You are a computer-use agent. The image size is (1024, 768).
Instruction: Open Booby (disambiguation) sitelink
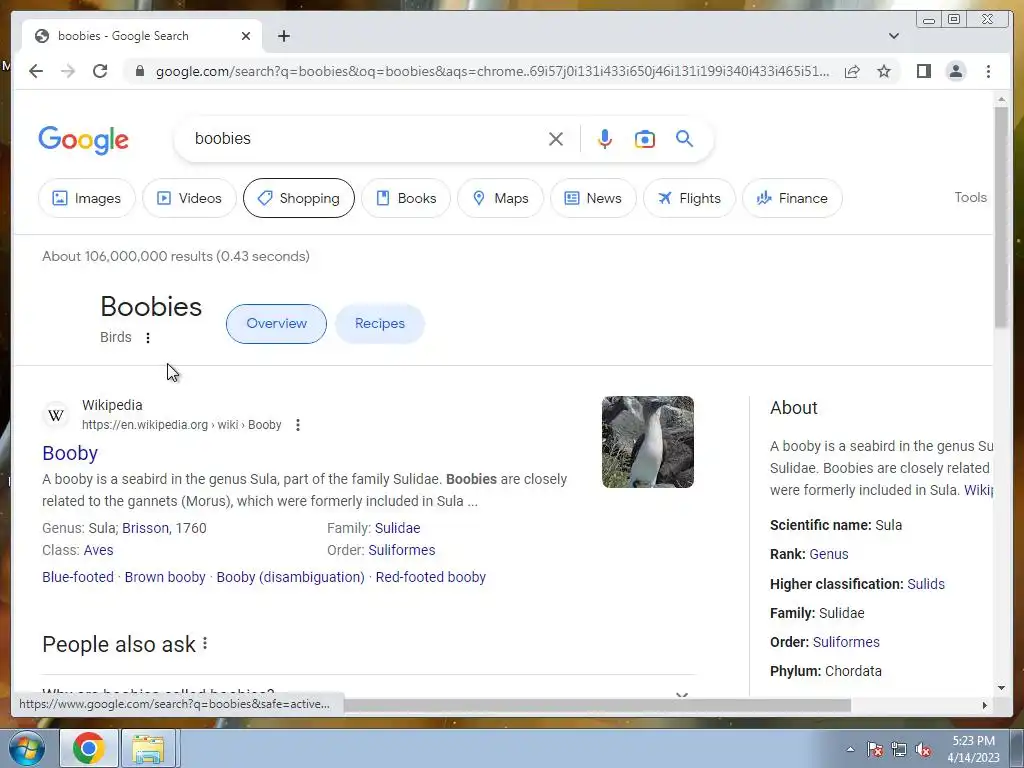[291, 577]
